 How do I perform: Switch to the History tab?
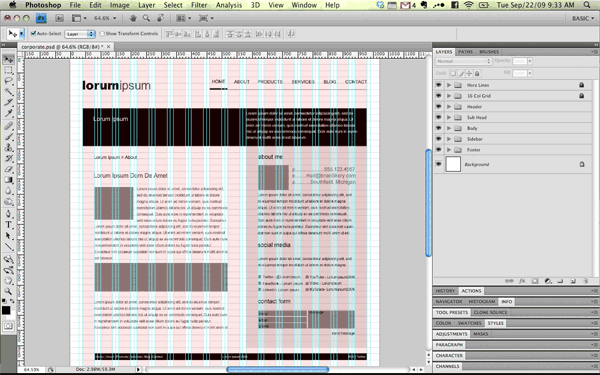pyautogui.click(x=445, y=291)
